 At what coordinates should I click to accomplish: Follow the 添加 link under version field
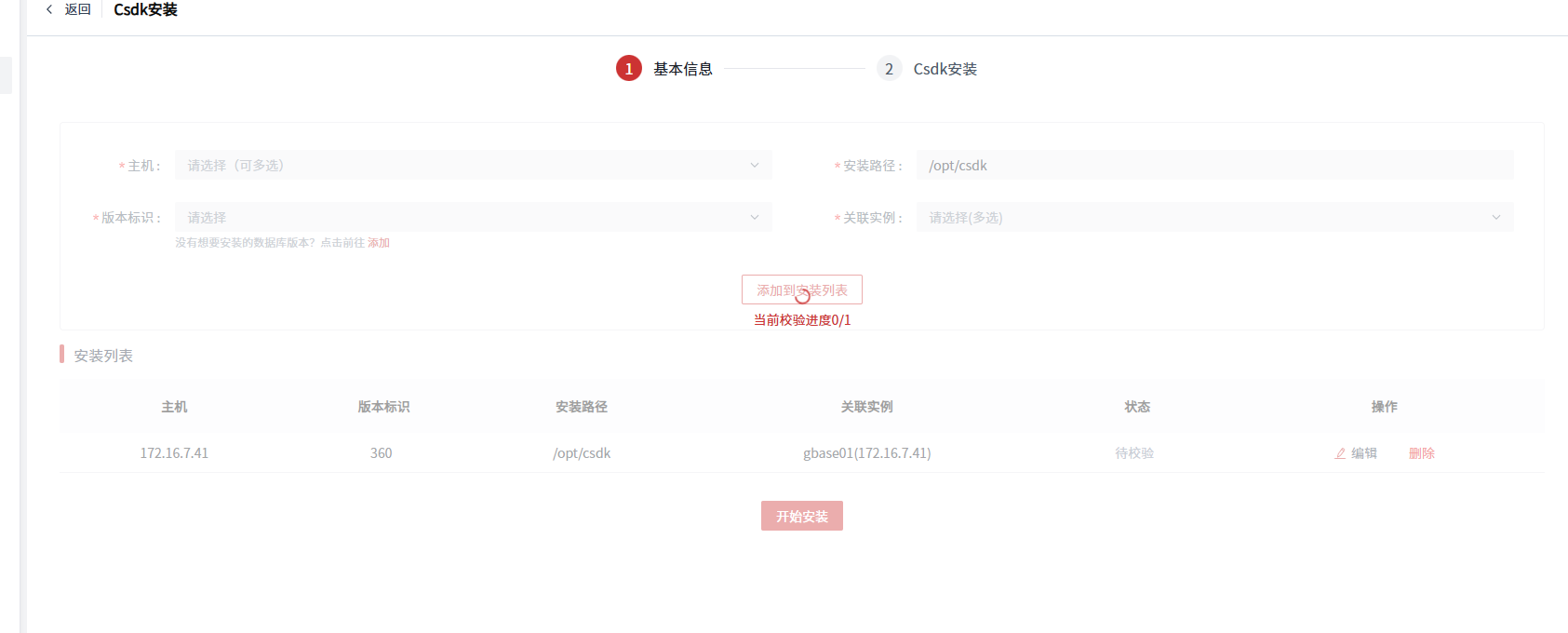[x=379, y=243]
